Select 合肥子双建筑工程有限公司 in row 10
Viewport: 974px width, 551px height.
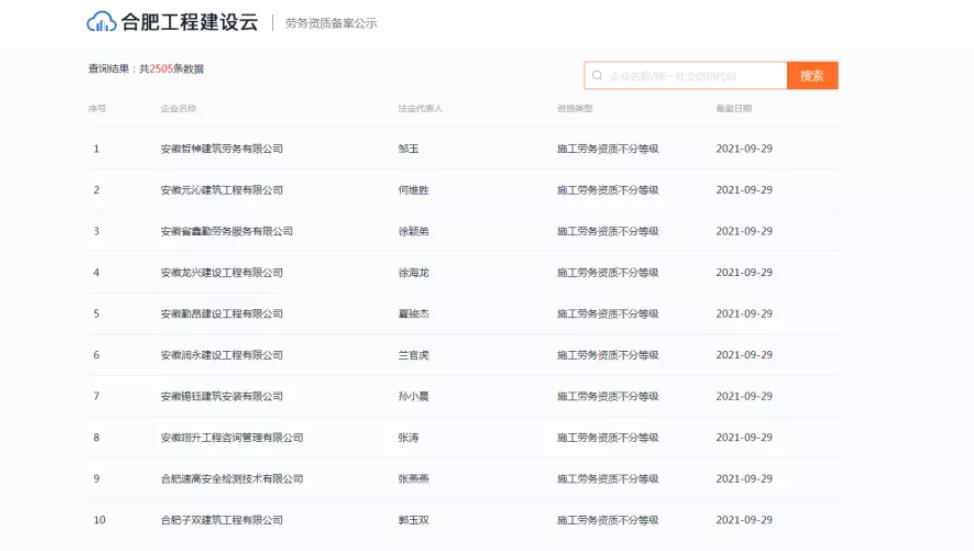[221, 520]
